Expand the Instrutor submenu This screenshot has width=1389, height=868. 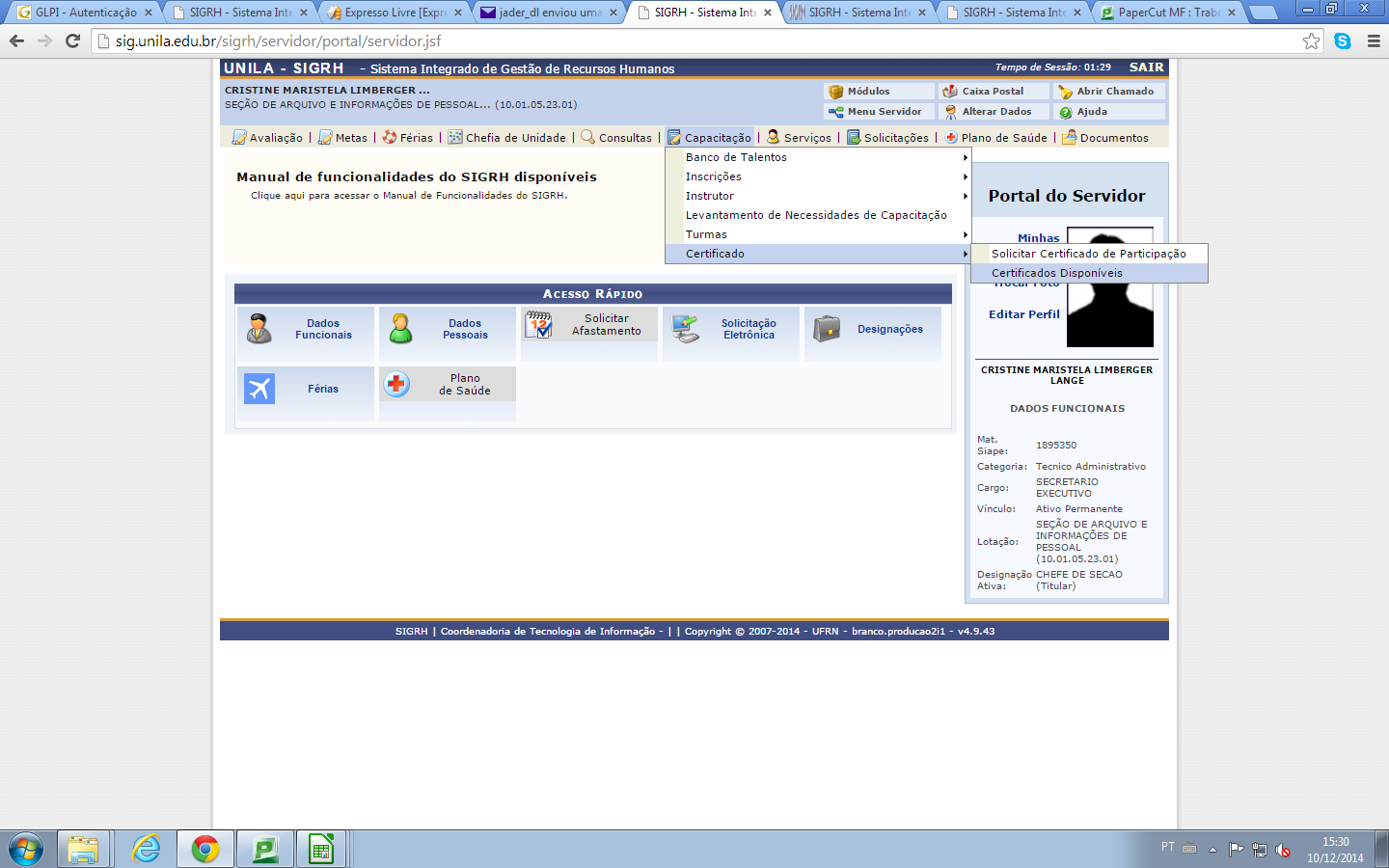click(x=818, y=196)
